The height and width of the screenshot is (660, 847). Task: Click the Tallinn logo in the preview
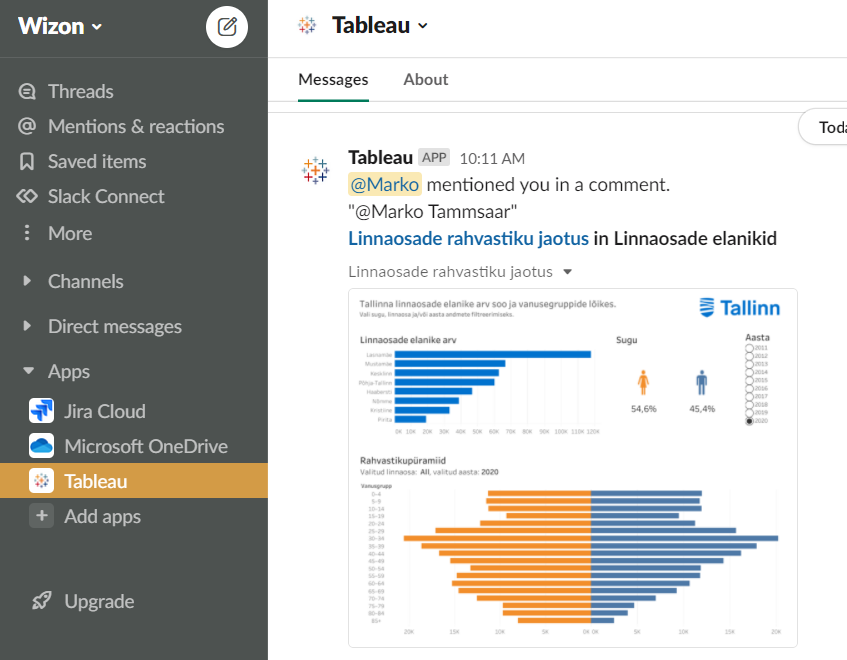[x=740, y=308]
